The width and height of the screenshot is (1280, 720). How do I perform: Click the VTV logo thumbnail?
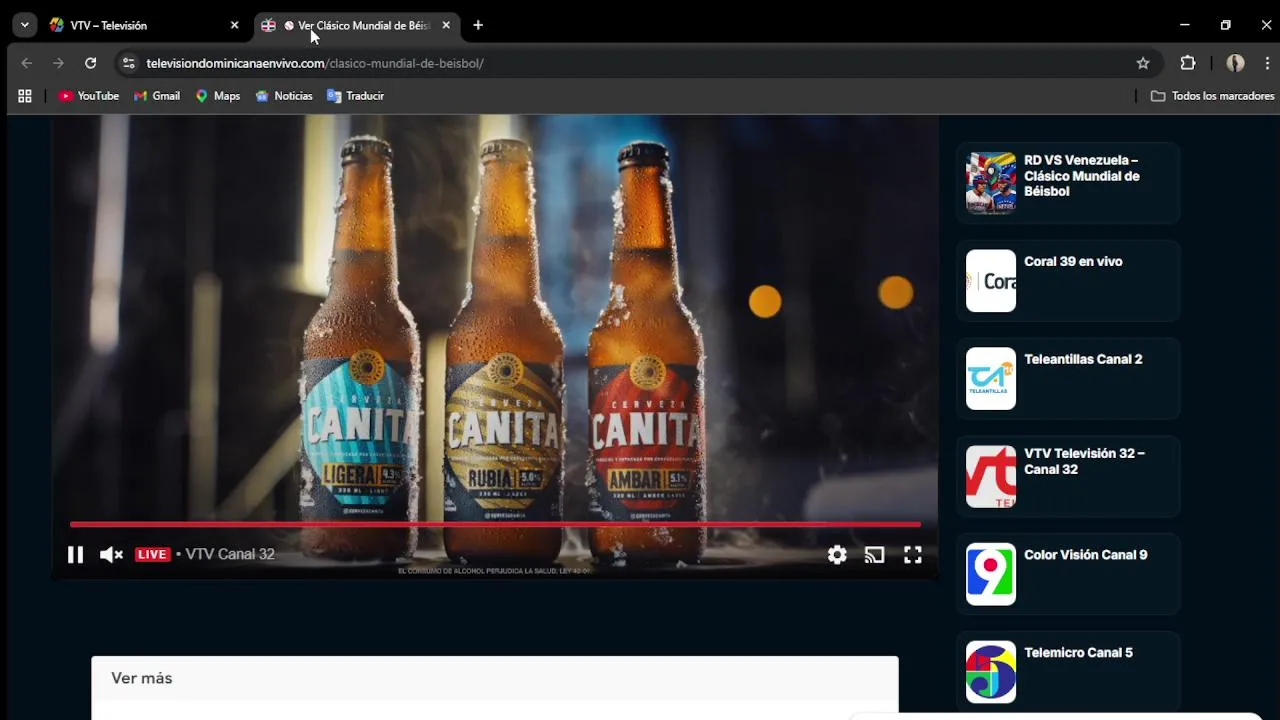click(991, 477)
